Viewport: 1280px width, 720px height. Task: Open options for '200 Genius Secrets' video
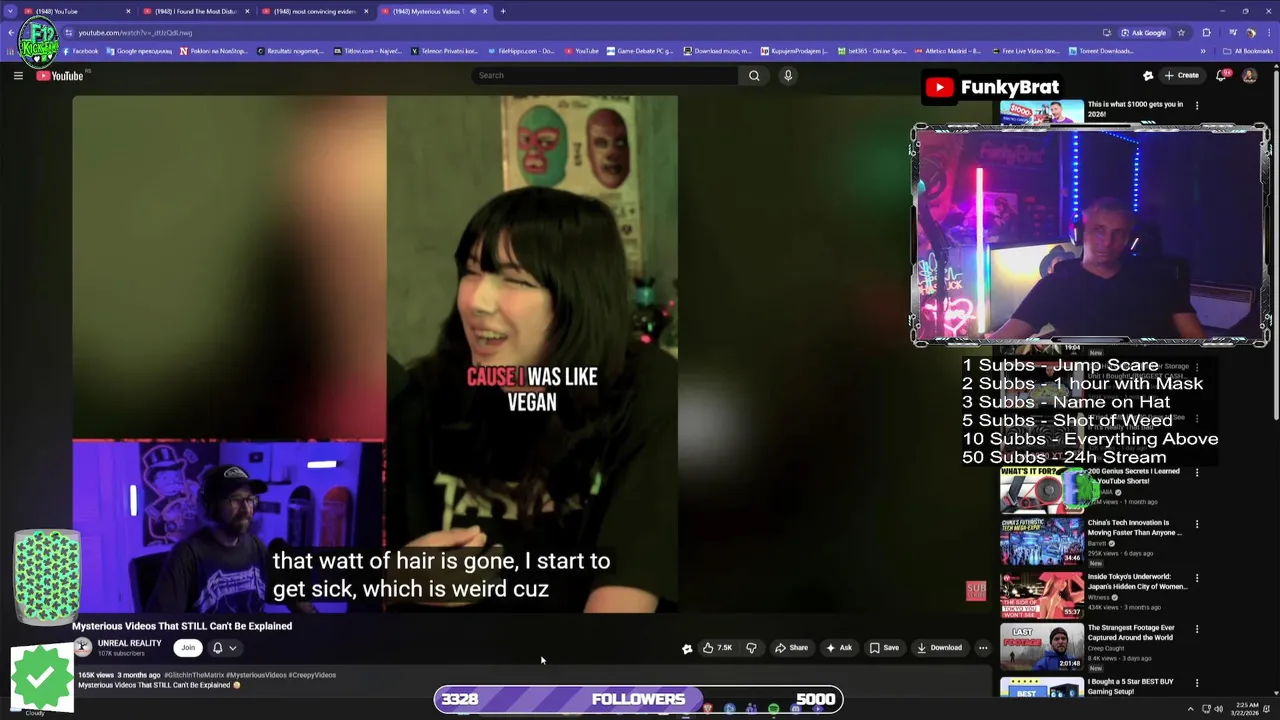pos(1197,472)
